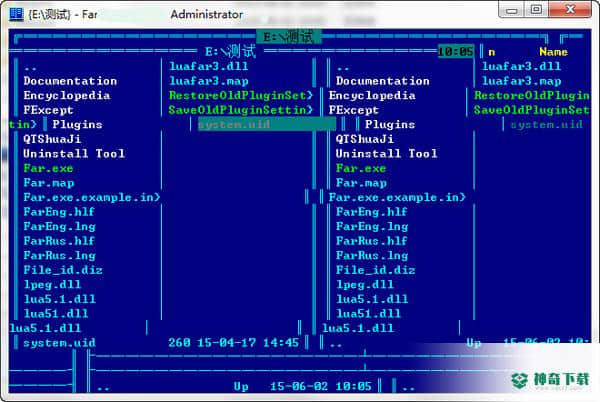Select QTShuaJi folder in the right panel
This screenshot has height=402, width=600.
pyautogui.click(x=364, y=139)
